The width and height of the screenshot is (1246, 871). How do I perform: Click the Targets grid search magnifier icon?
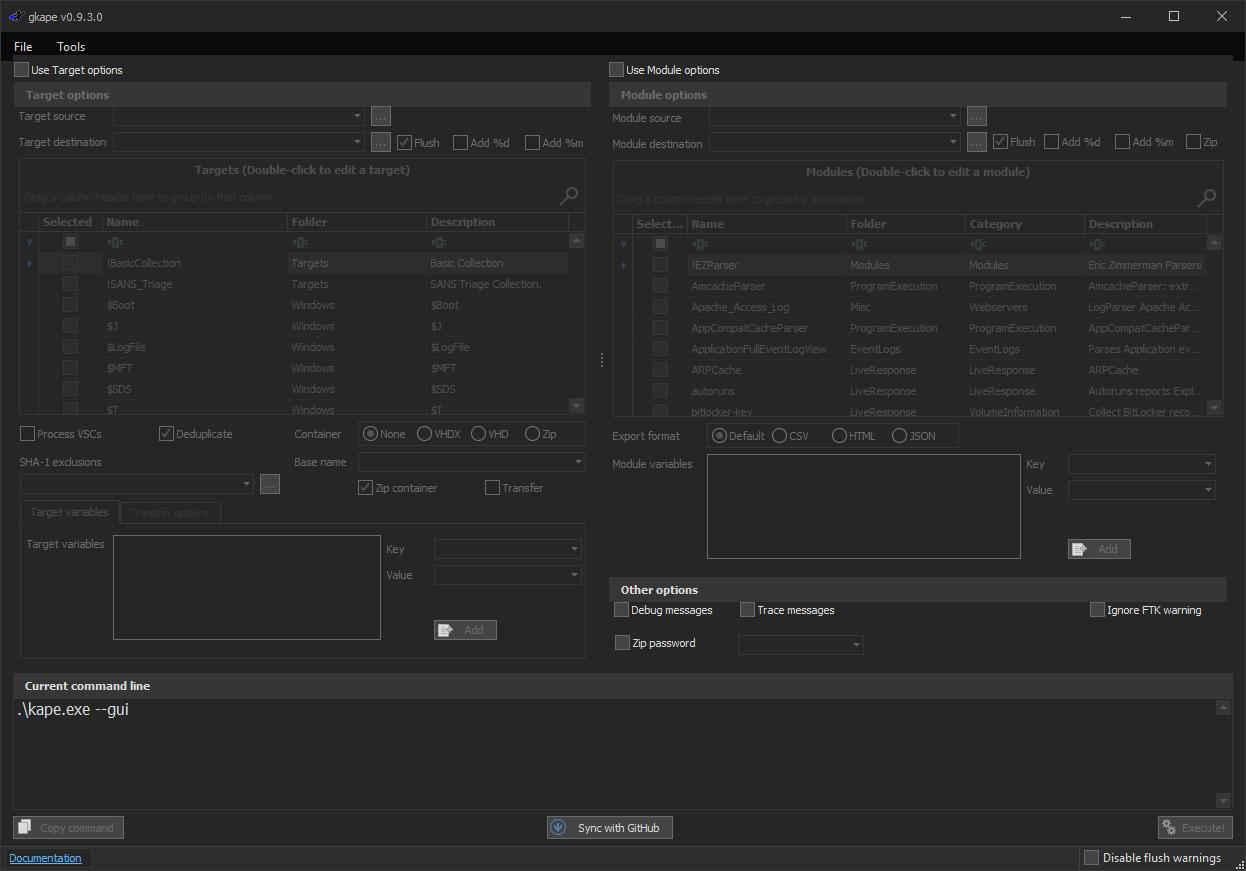pos(569,196)
